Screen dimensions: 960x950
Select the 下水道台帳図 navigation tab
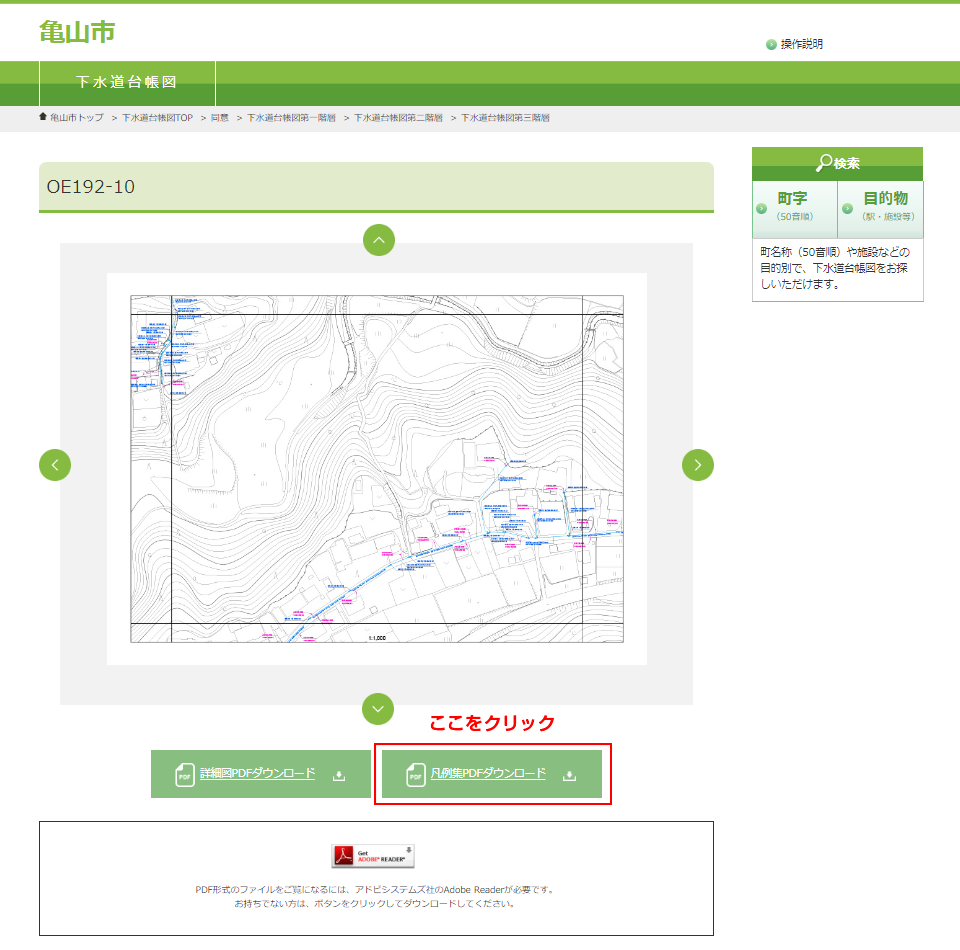[x=127, y=83]
